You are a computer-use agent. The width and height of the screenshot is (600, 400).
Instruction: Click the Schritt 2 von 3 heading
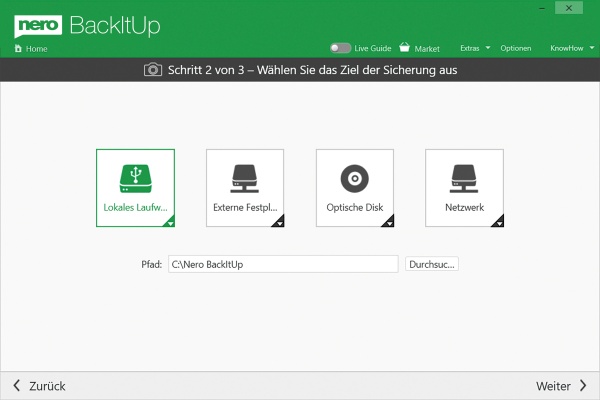313,70
